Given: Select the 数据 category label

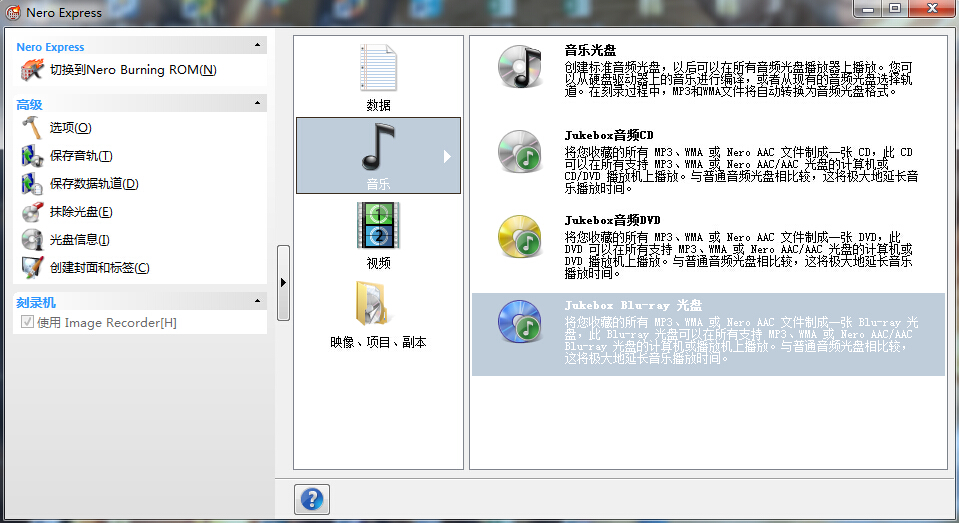Looking at the screenshot, I should click(x=378, y=105).
